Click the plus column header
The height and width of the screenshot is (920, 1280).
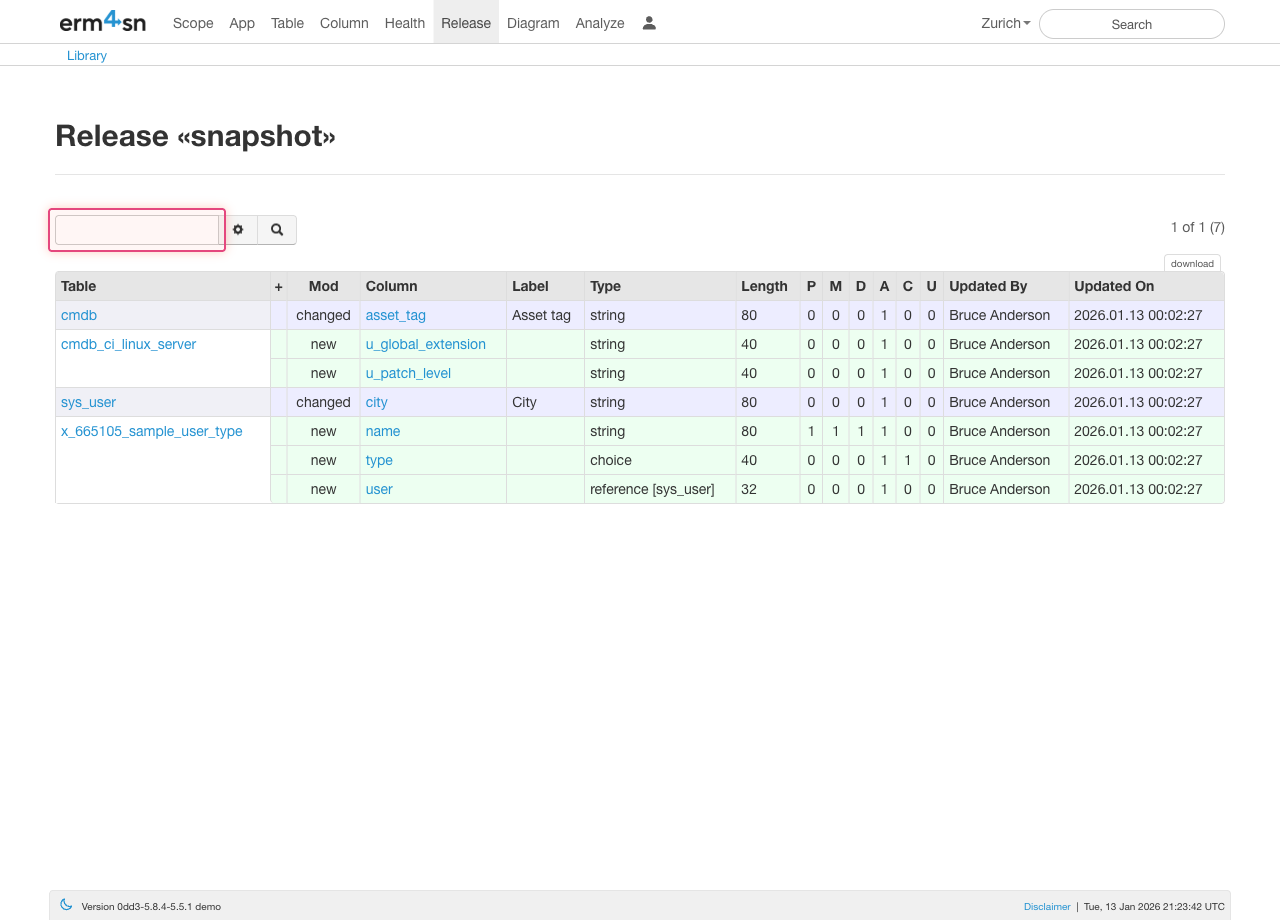[x=278, y=287]
